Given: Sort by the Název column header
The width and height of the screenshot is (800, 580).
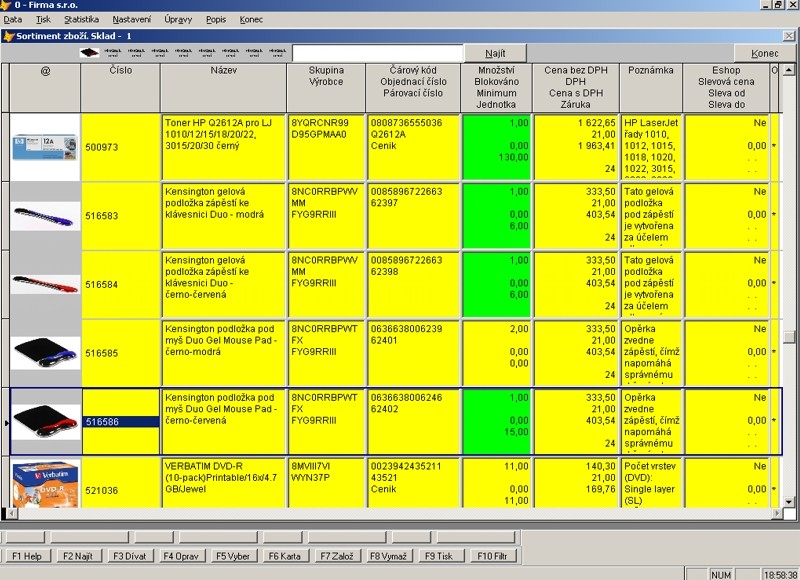Looking at the screenshot, I should pos(223,71).
